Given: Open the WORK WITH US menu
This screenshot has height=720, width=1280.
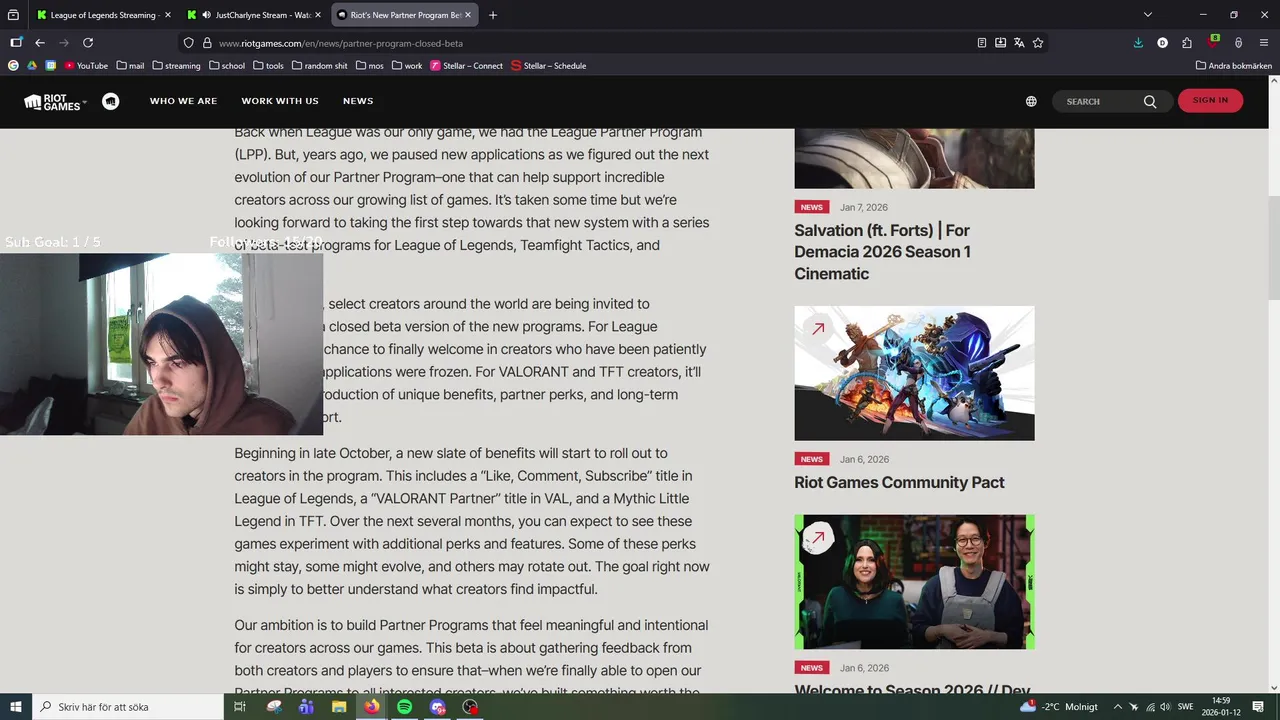Looking at the screenshot, I should click(280, 101).
